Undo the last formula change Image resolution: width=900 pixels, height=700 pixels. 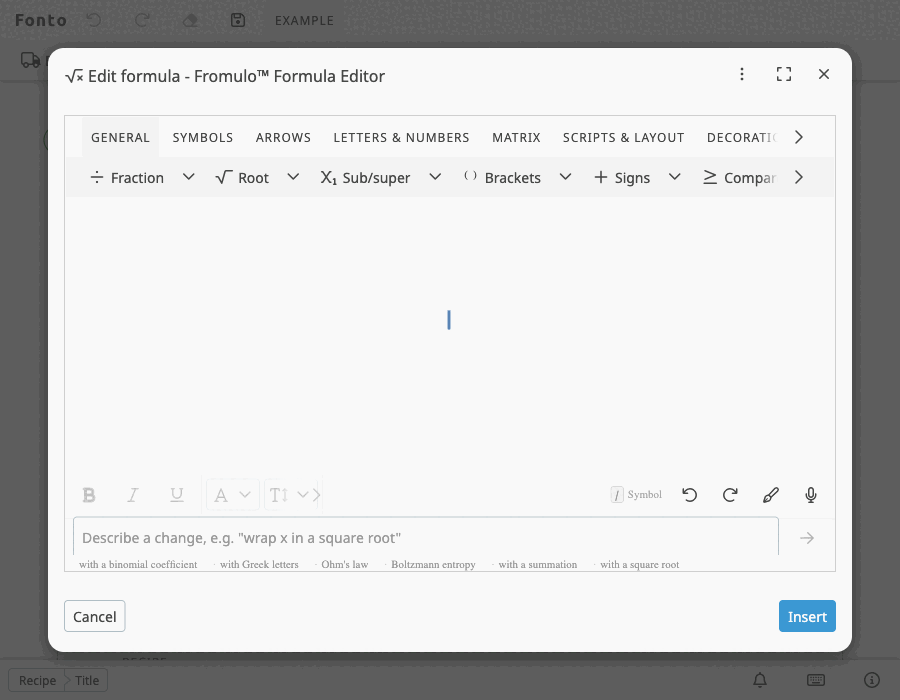coord(690,494)
